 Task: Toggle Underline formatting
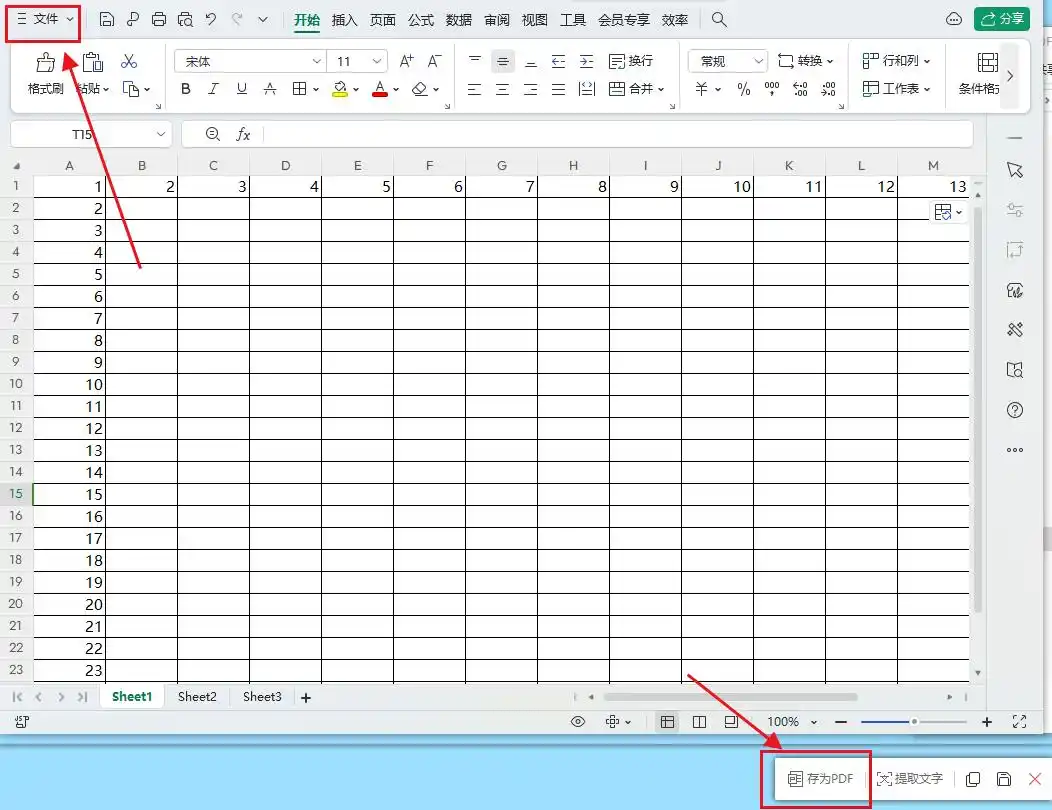[242, 89]
